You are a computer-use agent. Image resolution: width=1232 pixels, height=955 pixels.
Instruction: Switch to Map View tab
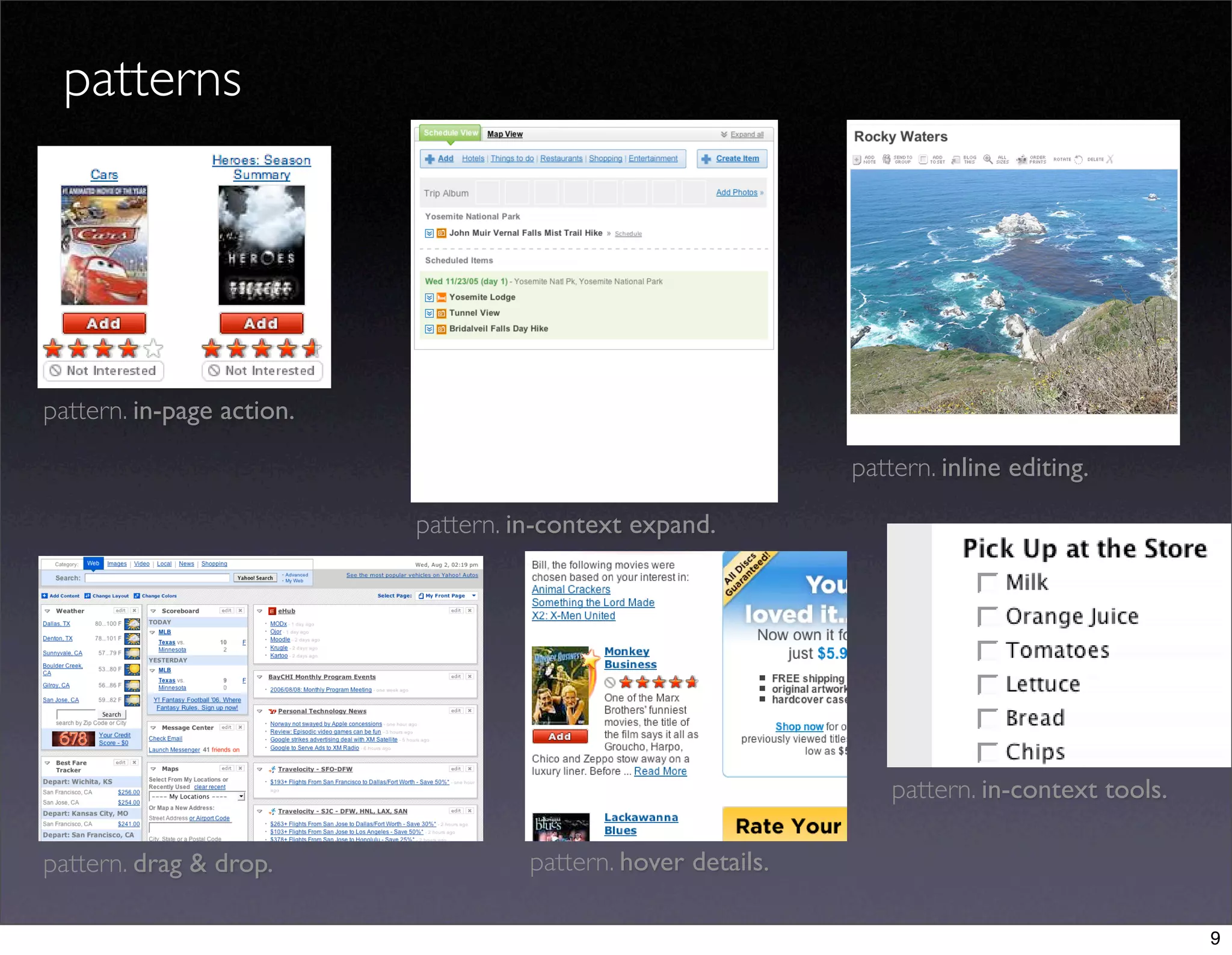point(505,134)
